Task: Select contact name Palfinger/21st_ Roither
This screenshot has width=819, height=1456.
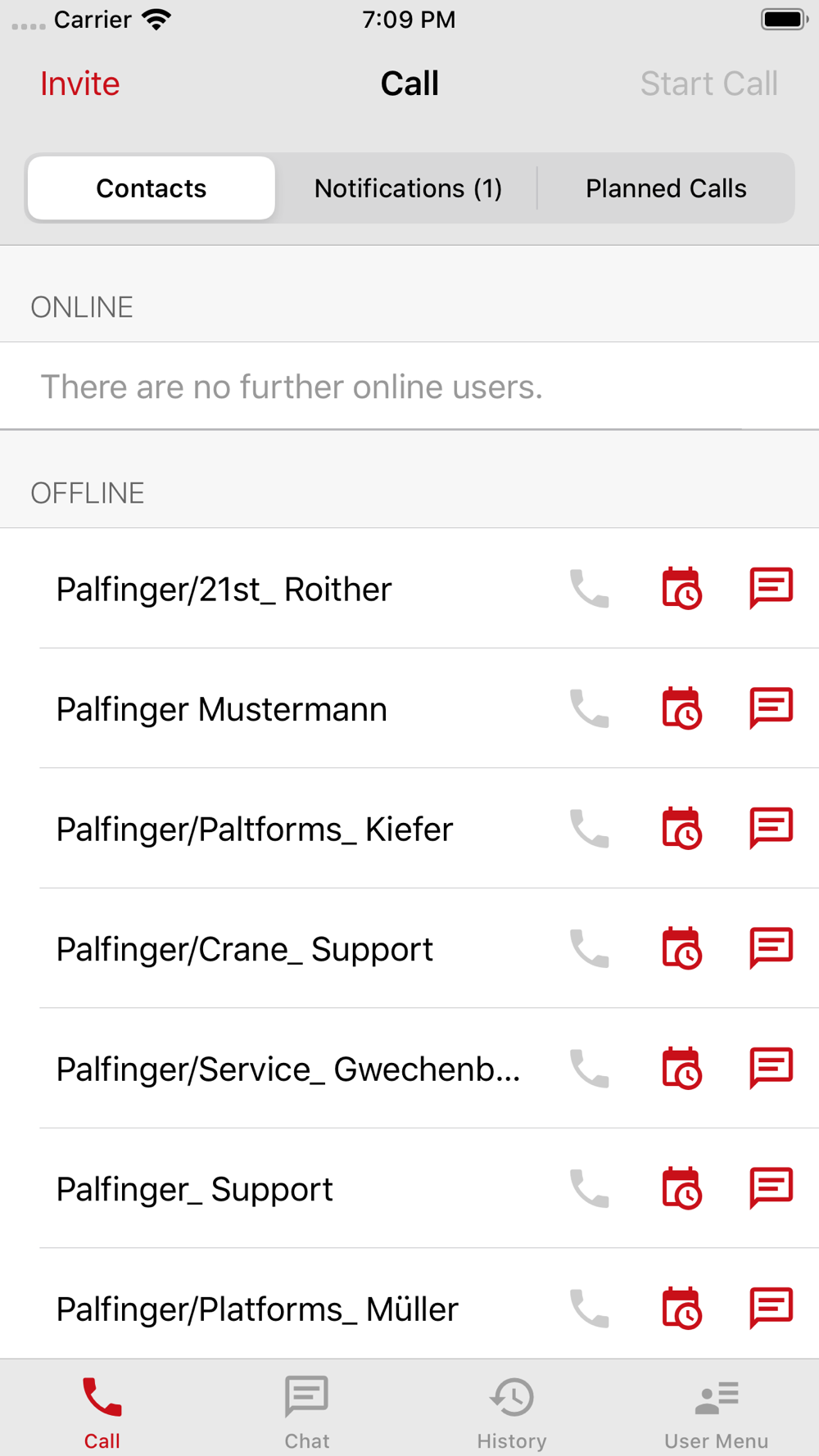Action: (x=224, y=590)
